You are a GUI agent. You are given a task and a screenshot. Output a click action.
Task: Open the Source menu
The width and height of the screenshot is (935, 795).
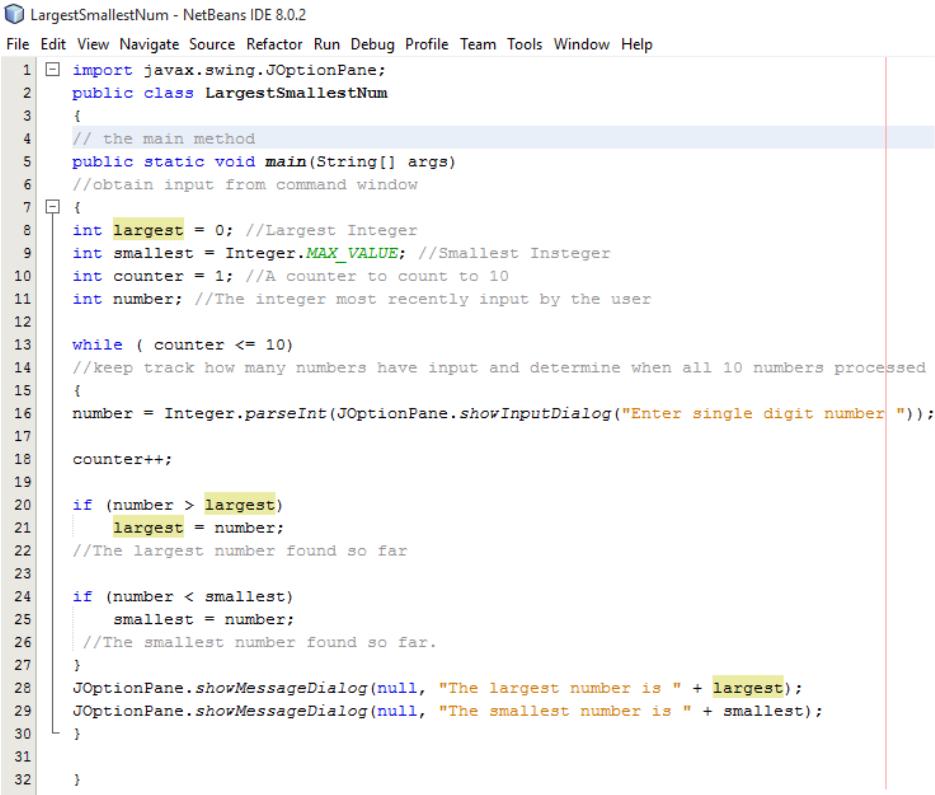tap(212, 44)
